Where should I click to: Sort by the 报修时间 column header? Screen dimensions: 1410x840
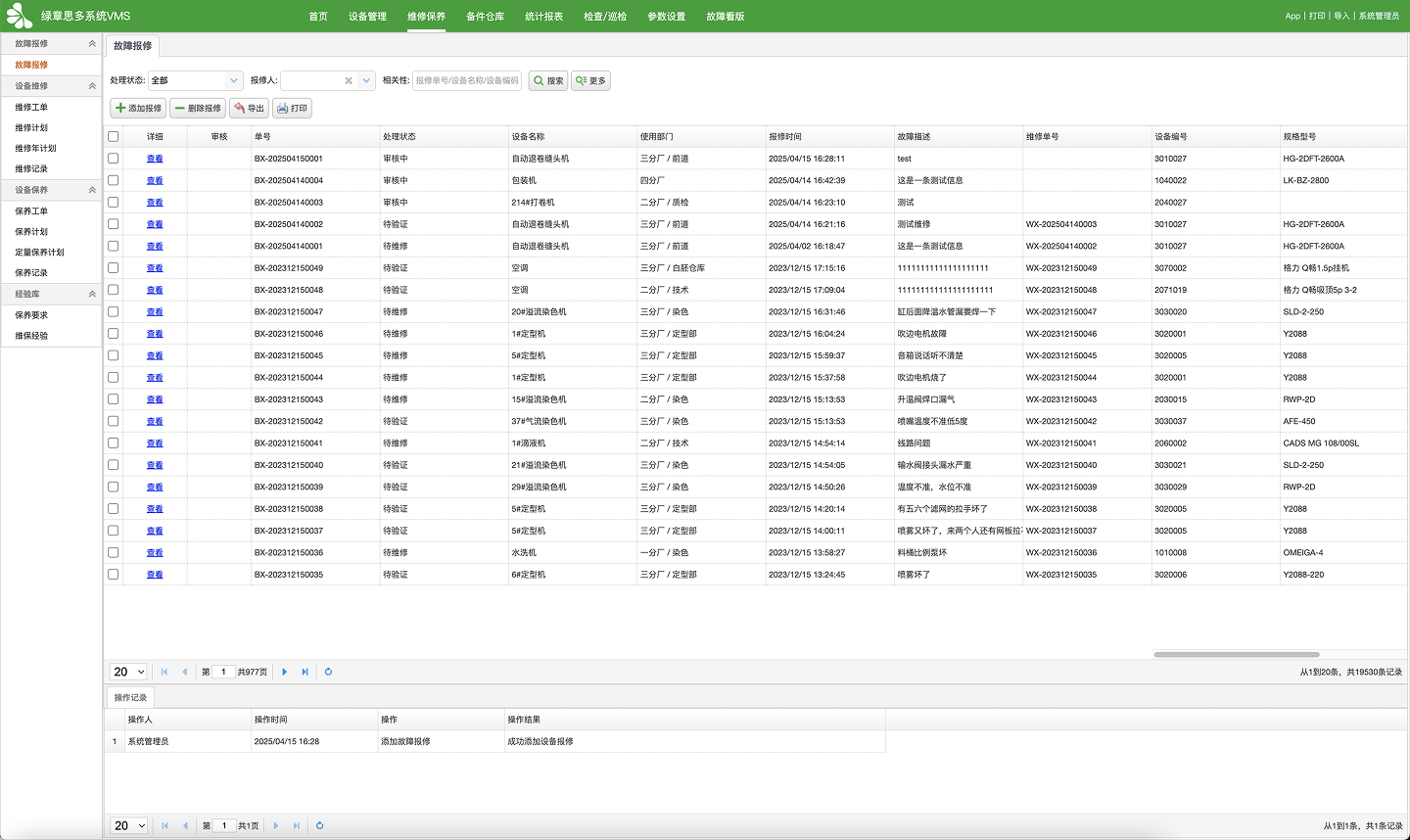(x=829, y=137)
